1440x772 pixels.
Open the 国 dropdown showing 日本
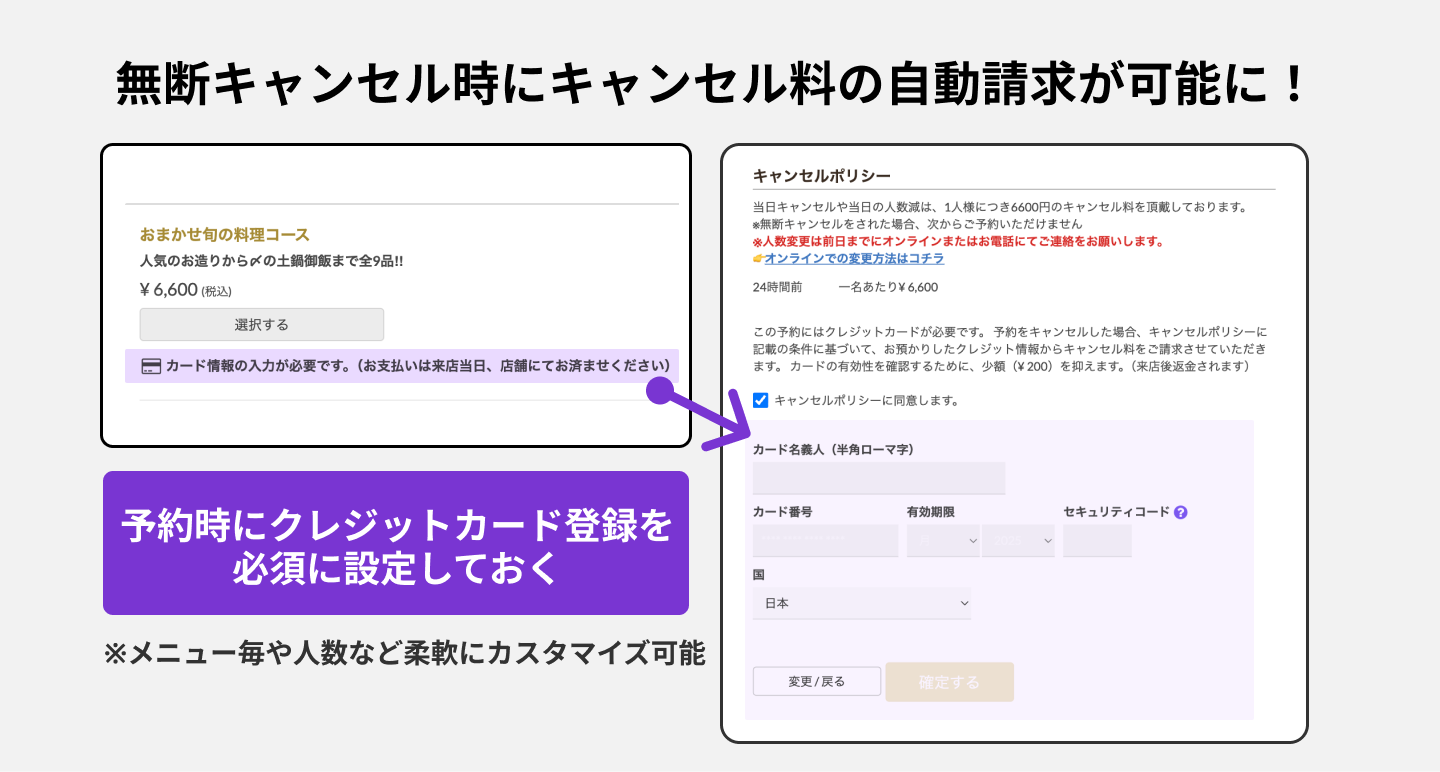(x=862, y=603)
